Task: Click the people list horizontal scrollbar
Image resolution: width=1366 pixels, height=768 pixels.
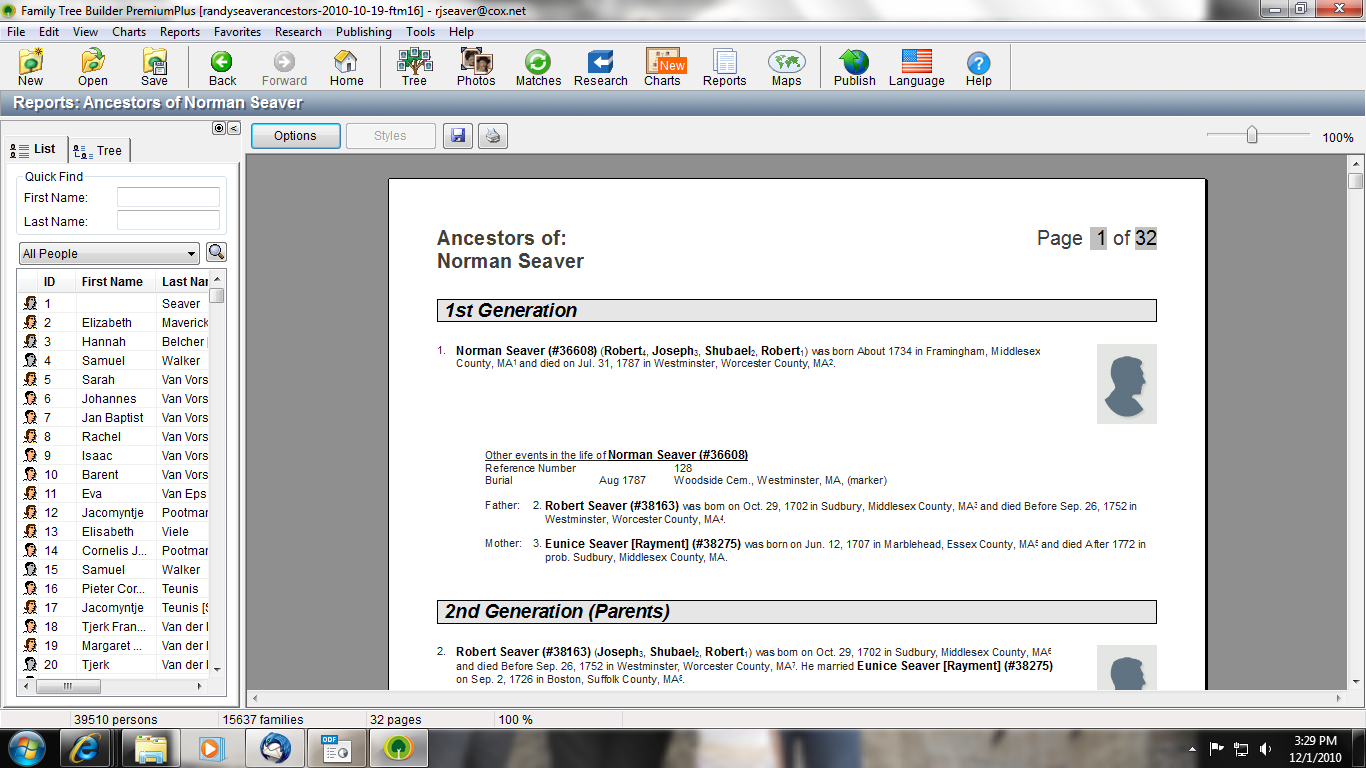Action: [x=69, y=687]
